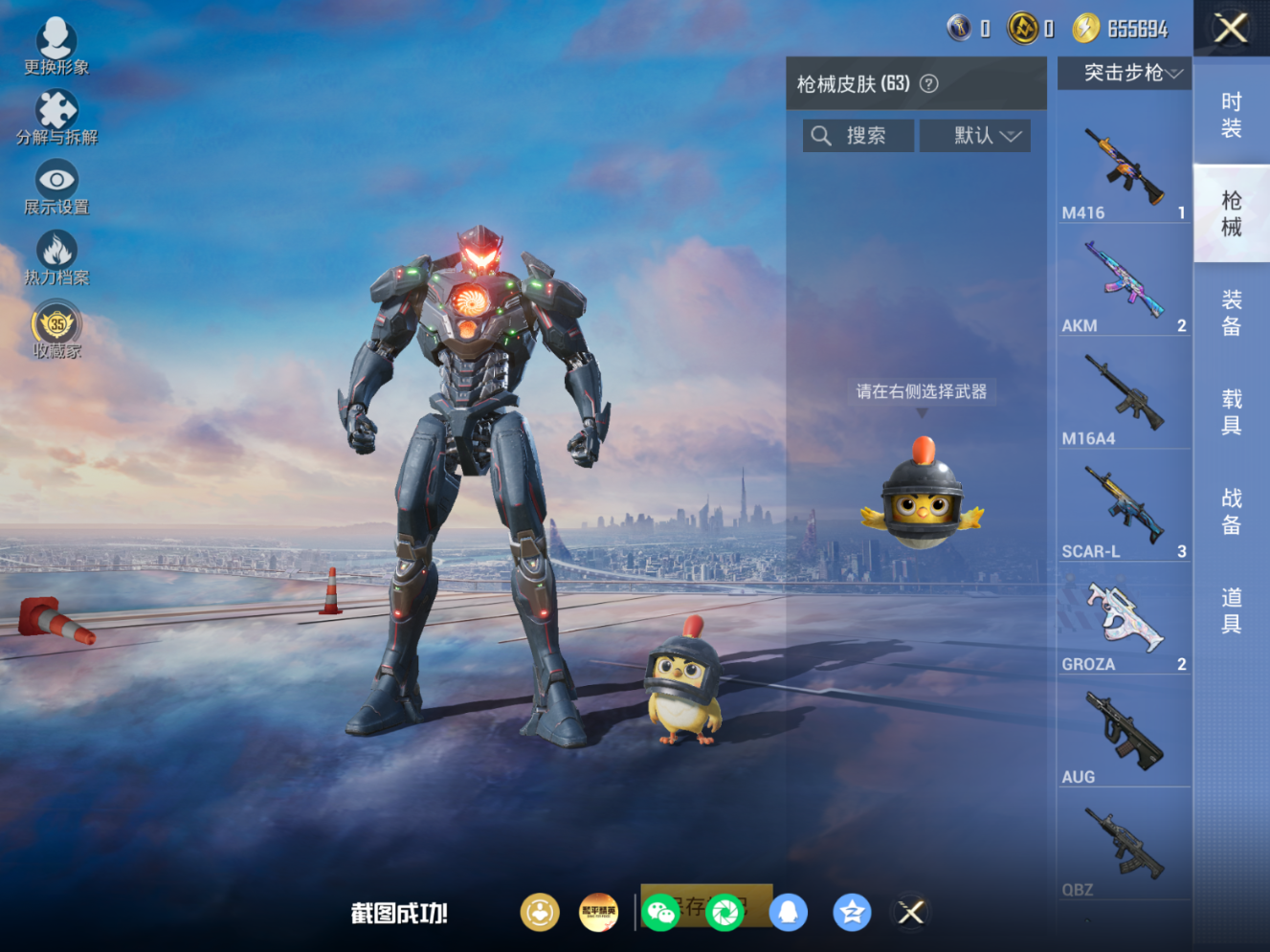Image resolution: width=1270 pixels, height=952 pixels.
Task: Open the 默认 sort dropdown
Action: (975, 136)
